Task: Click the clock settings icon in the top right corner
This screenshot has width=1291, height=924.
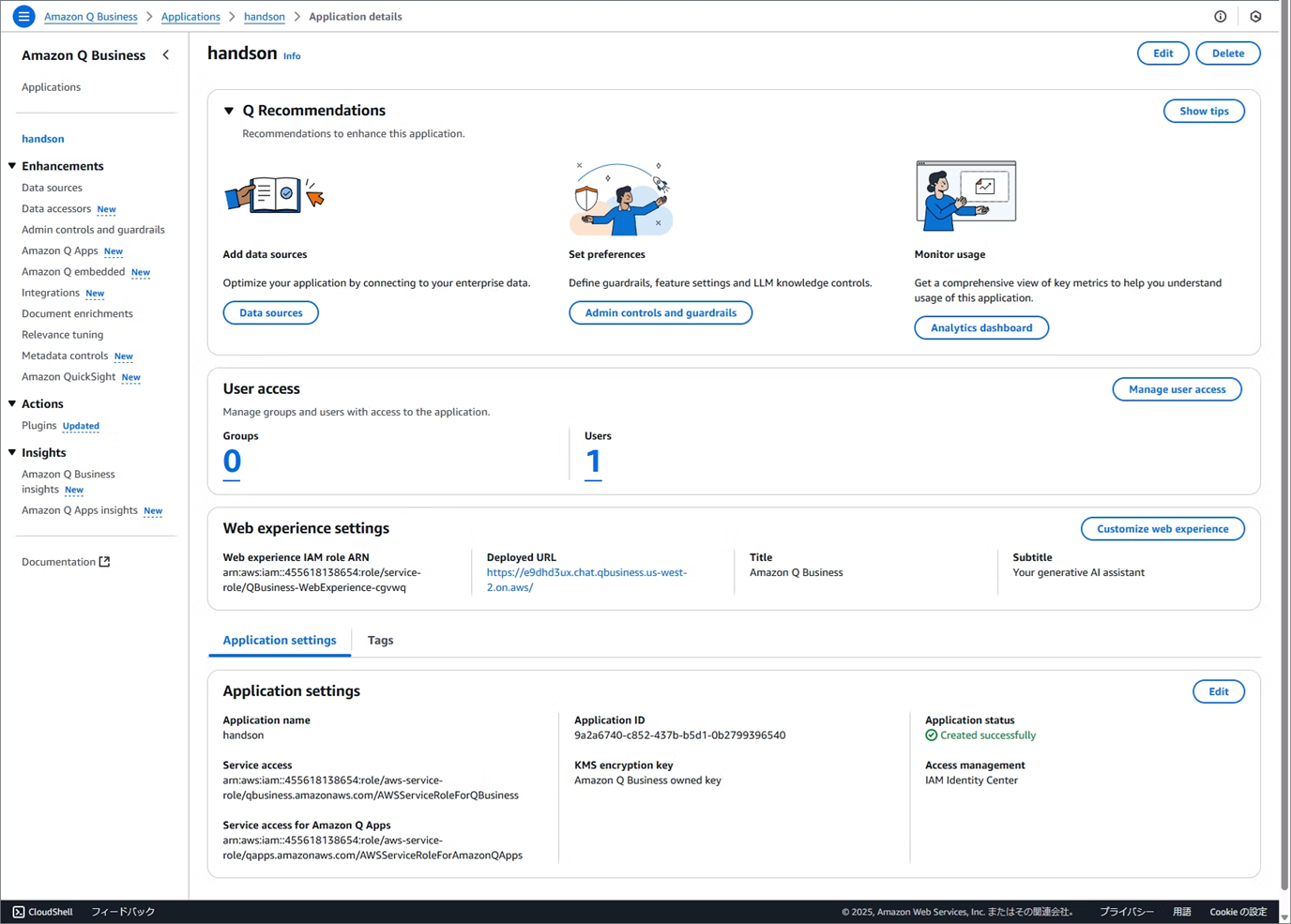Action: (x=1255, y=16)
